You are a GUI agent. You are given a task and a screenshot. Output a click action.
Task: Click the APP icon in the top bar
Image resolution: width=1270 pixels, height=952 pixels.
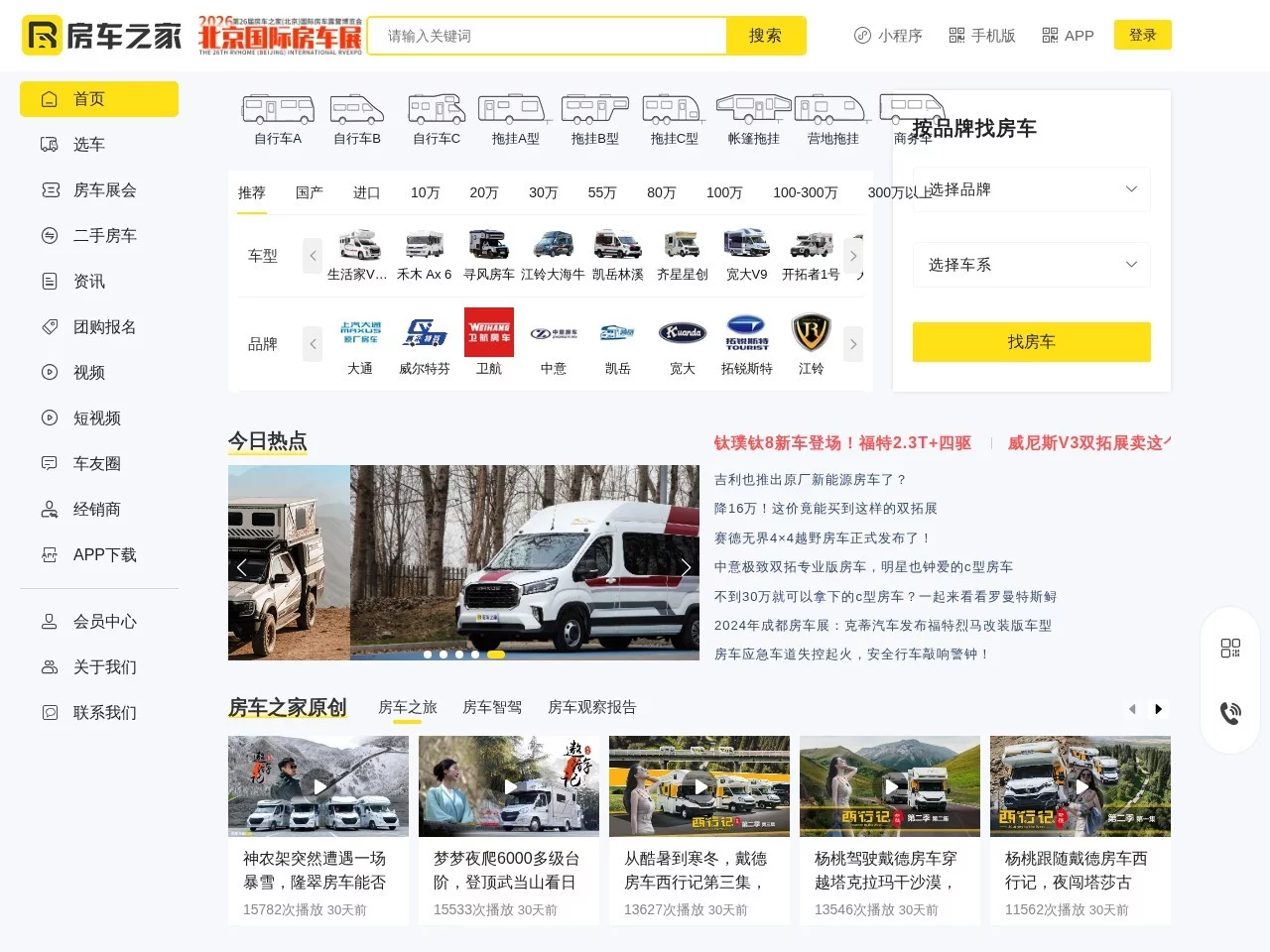click(1050, 35)
